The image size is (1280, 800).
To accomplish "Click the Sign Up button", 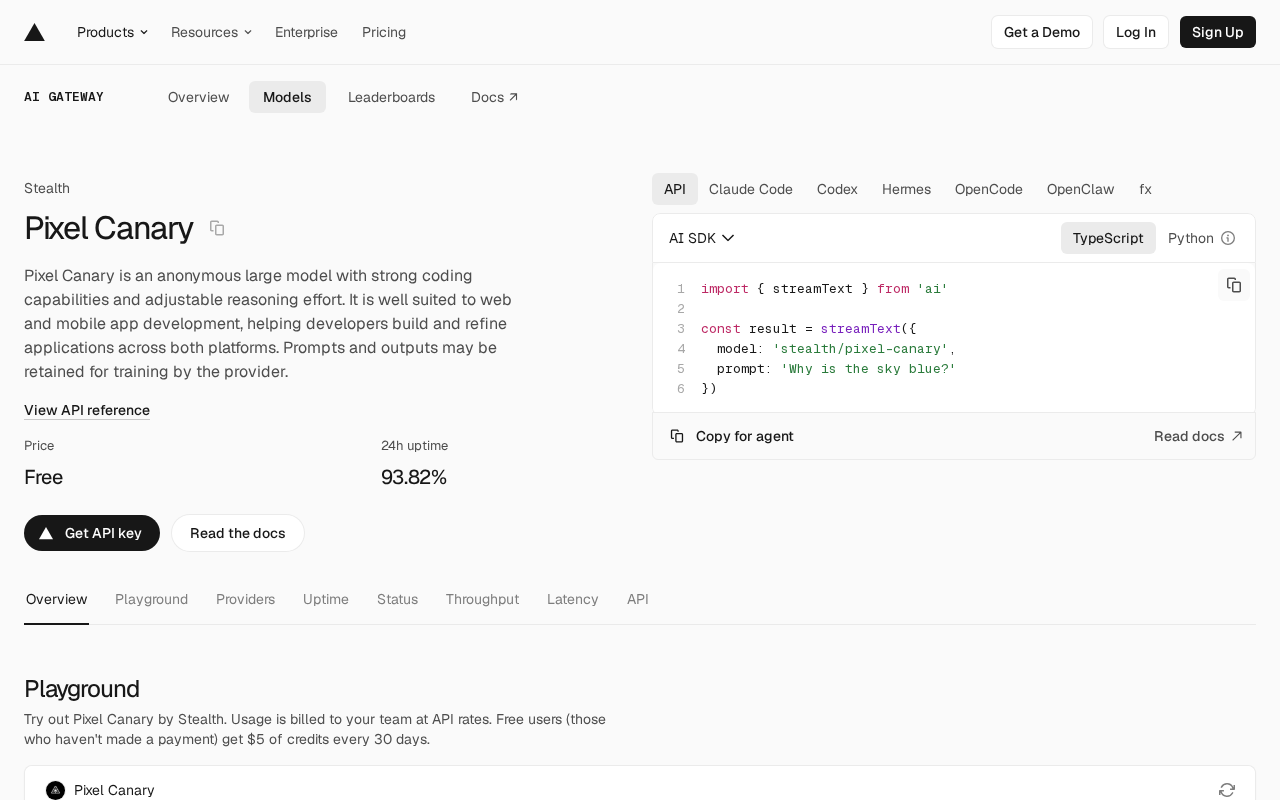I will (x=1218, y=32).
